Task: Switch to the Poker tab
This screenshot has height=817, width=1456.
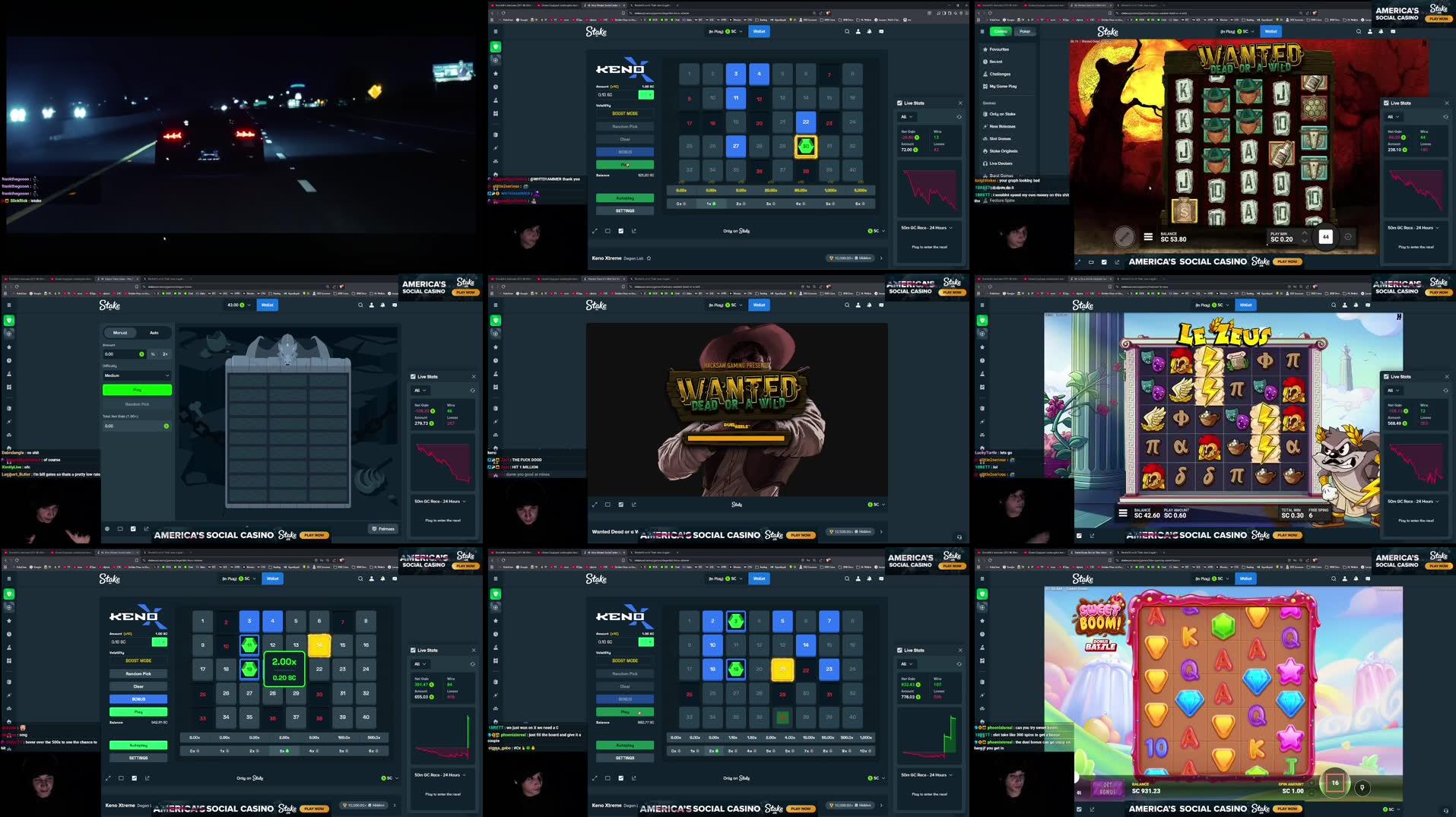Action: [1024, 31]
